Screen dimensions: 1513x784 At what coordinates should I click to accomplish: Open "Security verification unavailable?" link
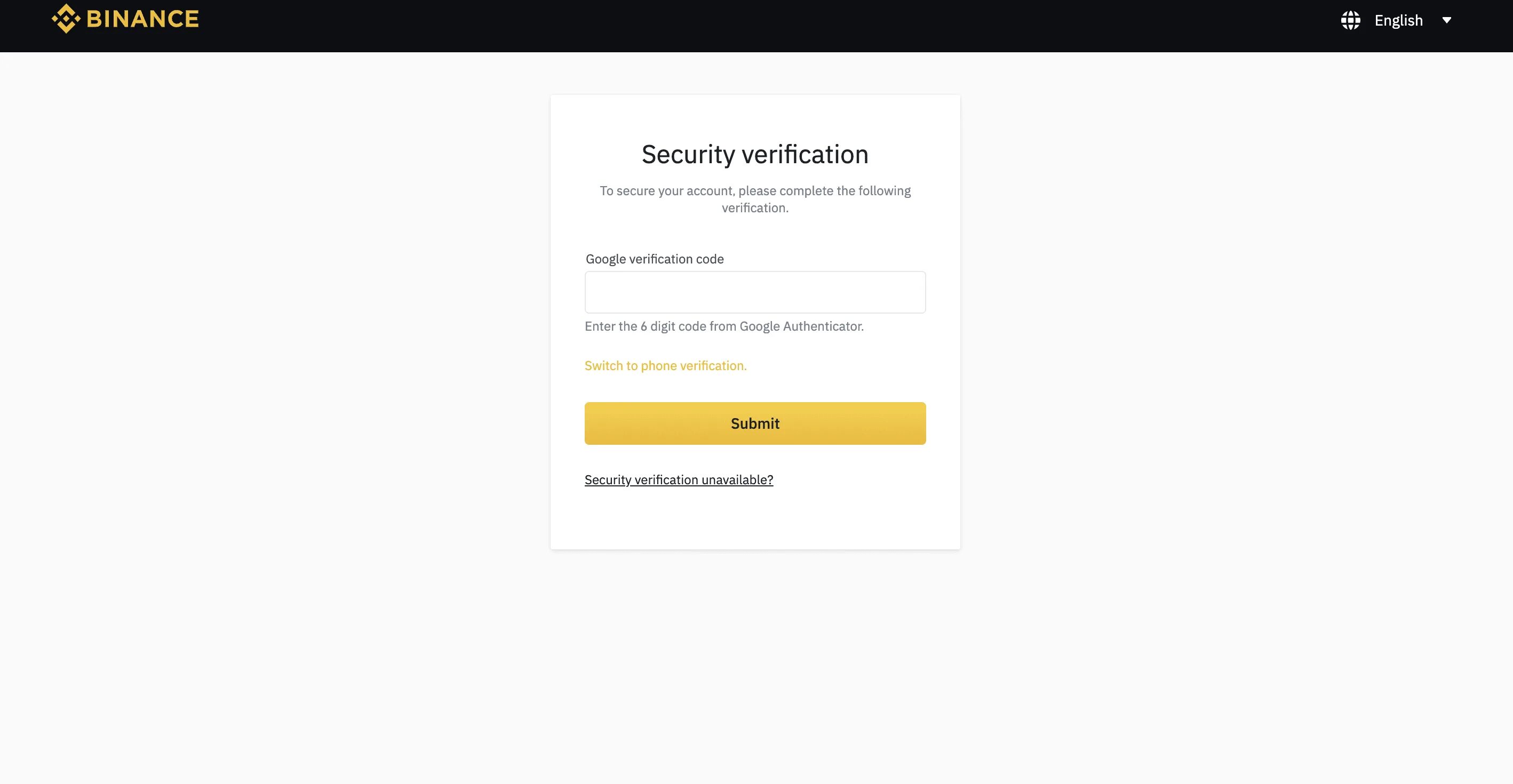pos(679,480)
